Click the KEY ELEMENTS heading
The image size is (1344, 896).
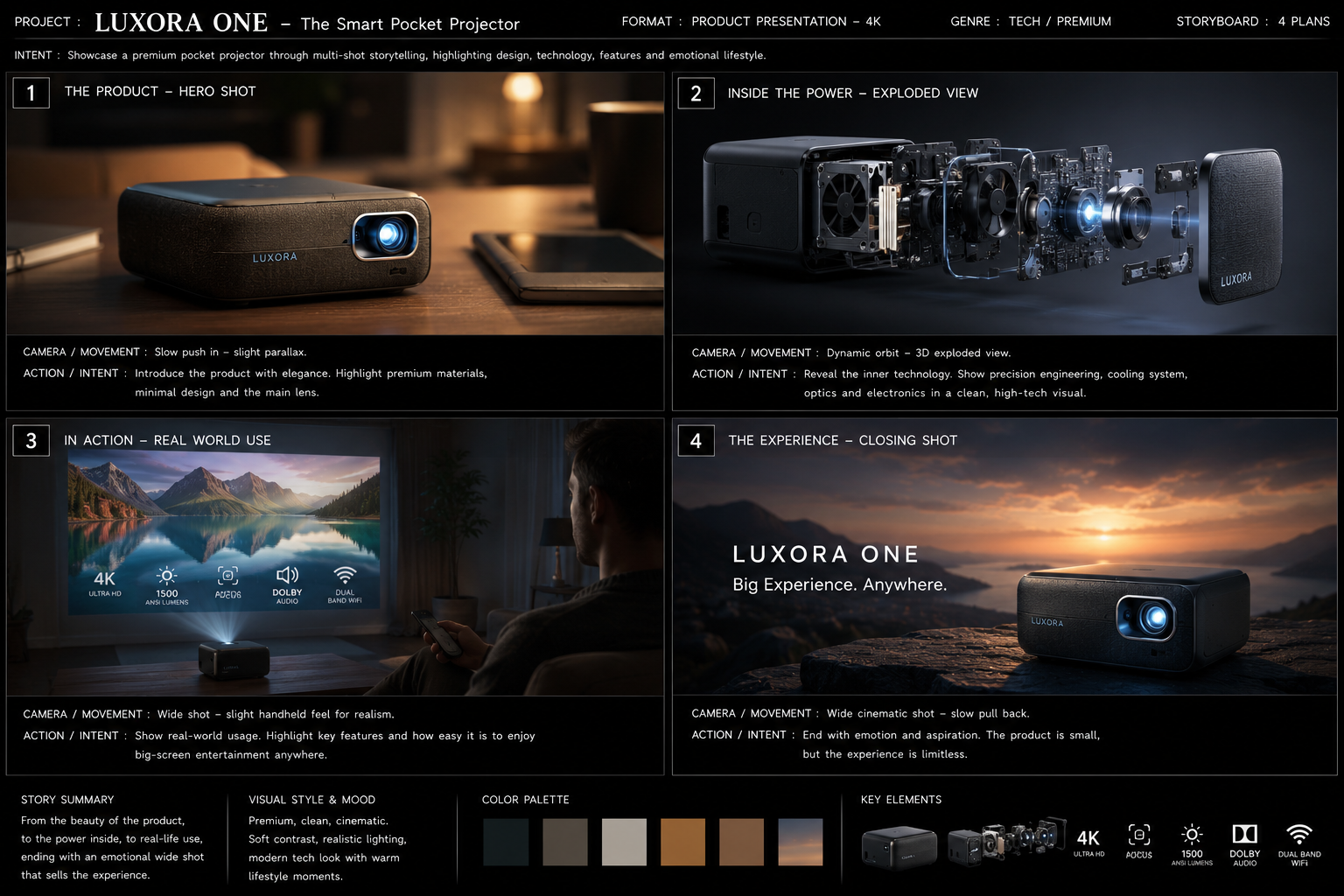(901, 800)
